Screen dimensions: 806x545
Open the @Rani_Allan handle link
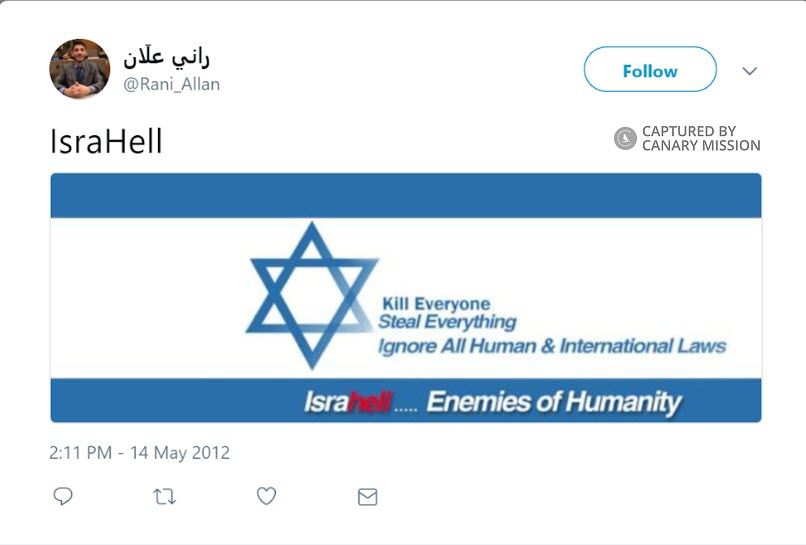[x=171, y=85]
